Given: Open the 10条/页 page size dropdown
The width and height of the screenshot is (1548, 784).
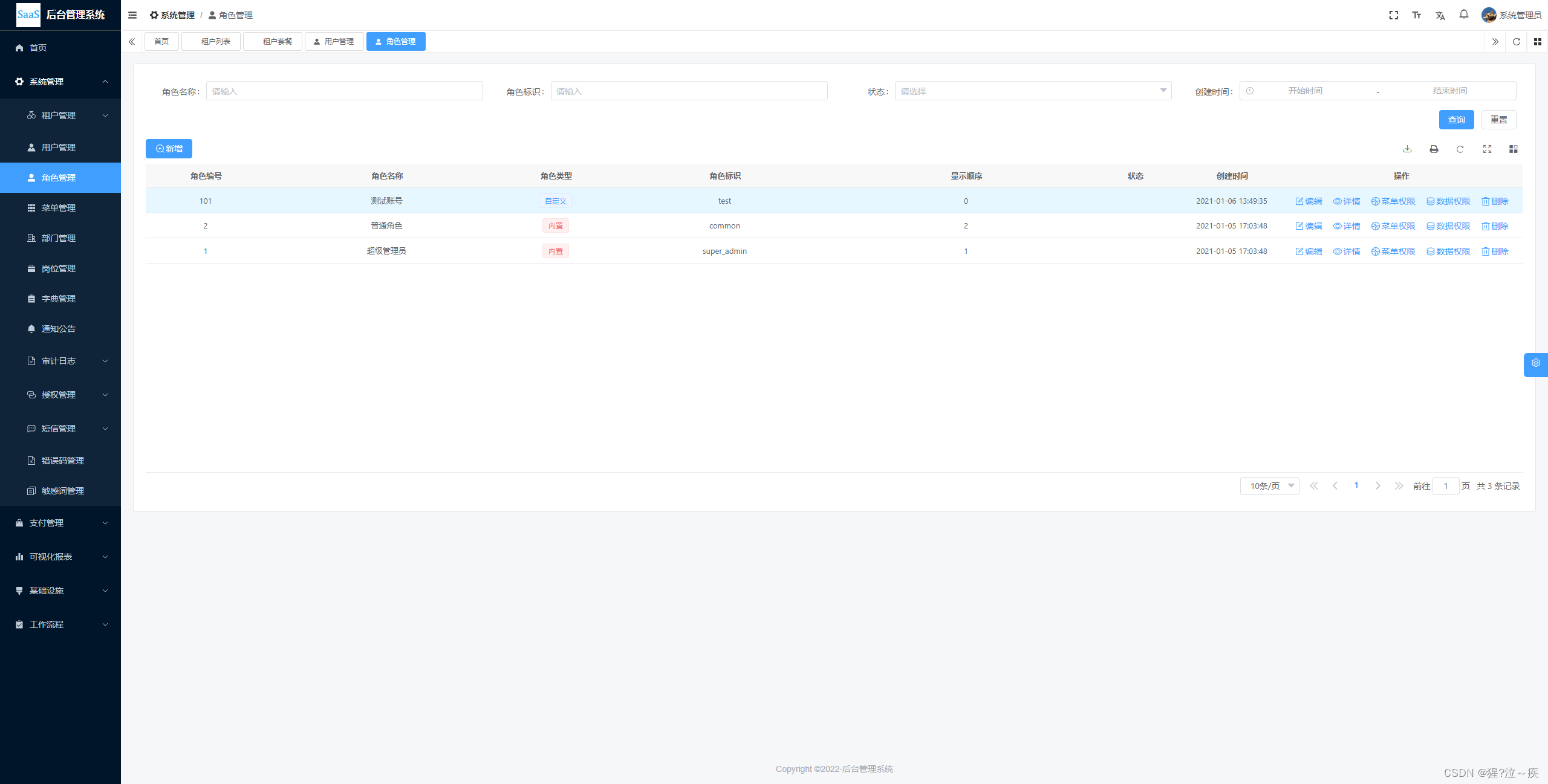Looking at the screenshot, I should [x=1269, y=486].
